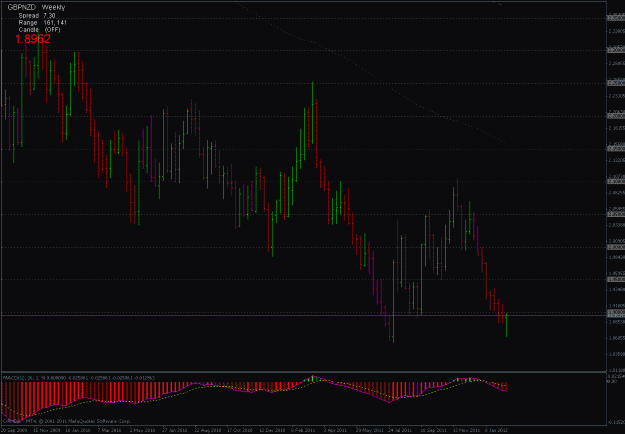Screen dimensions: 625x434
Task: Click the 29 May 2011 date label
Action: pos(369,430)
